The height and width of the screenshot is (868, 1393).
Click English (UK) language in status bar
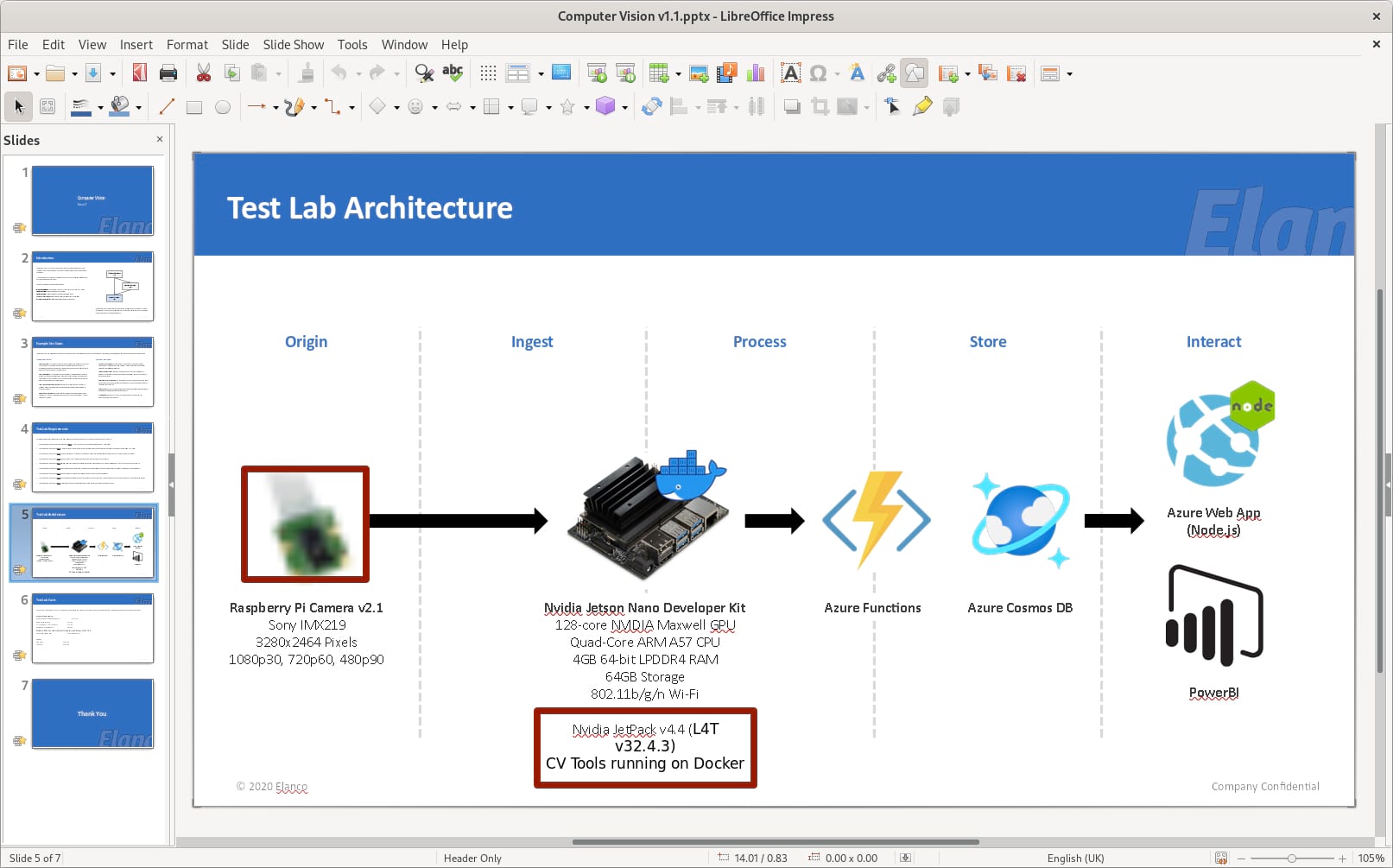[x=1075, y=858]
